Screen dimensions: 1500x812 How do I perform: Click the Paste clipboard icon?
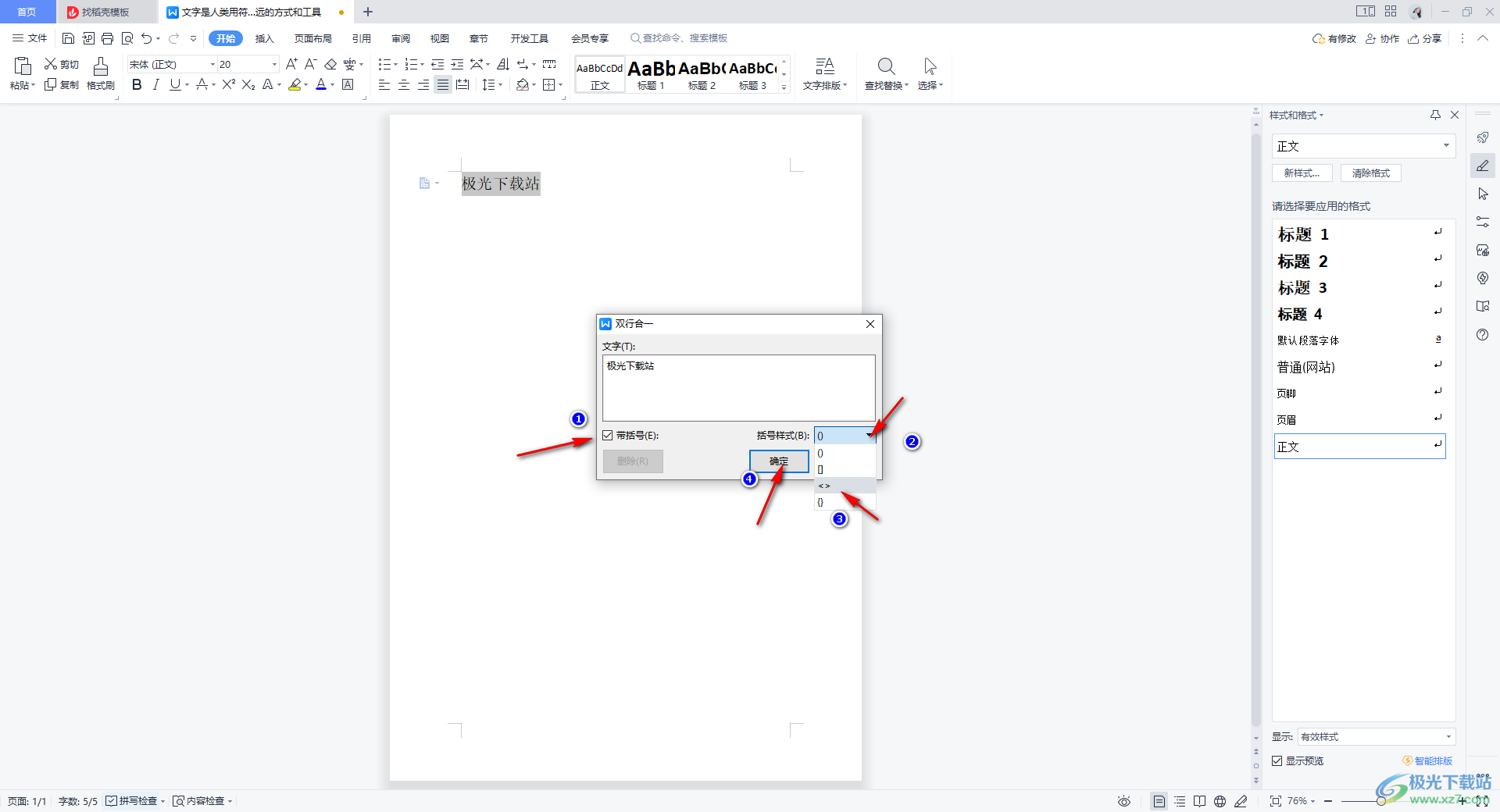point(23,66)
